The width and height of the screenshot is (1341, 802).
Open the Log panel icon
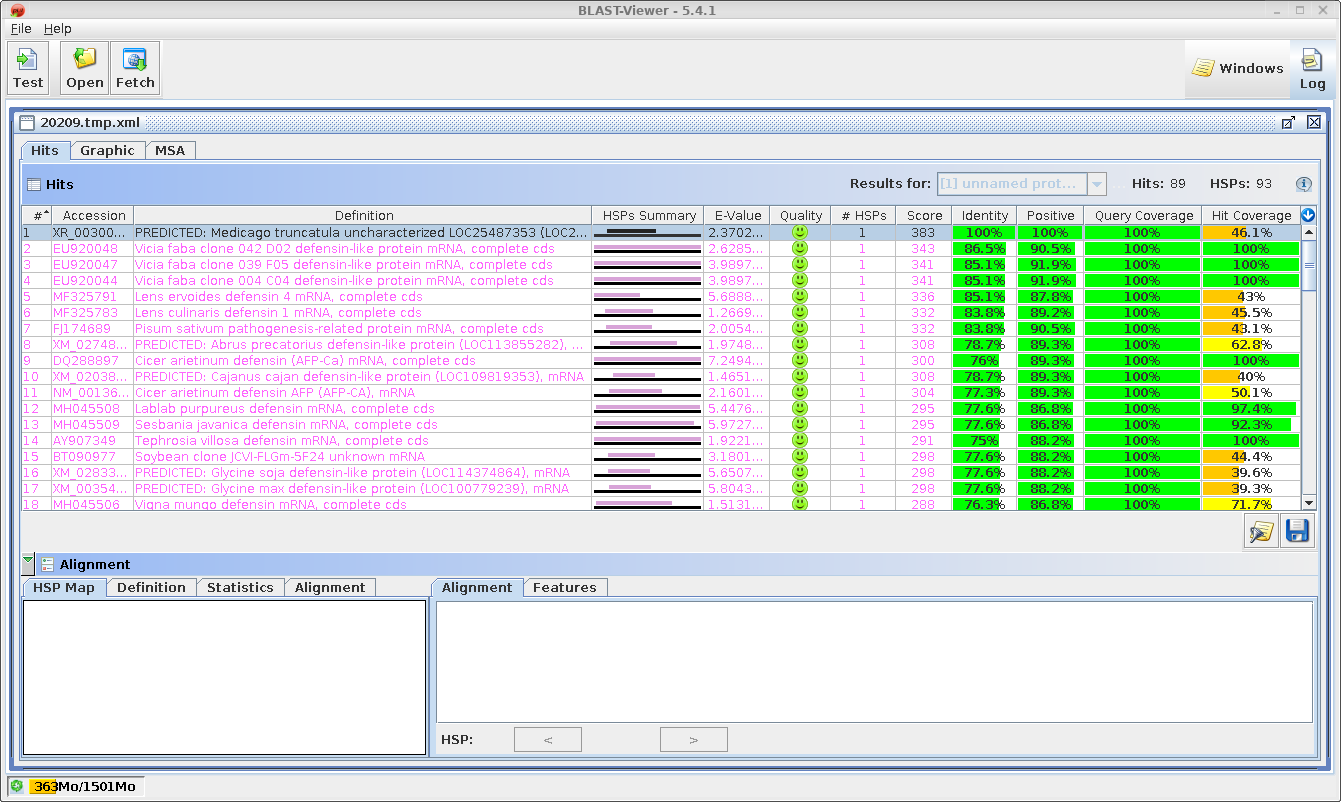coord(1312,69)
